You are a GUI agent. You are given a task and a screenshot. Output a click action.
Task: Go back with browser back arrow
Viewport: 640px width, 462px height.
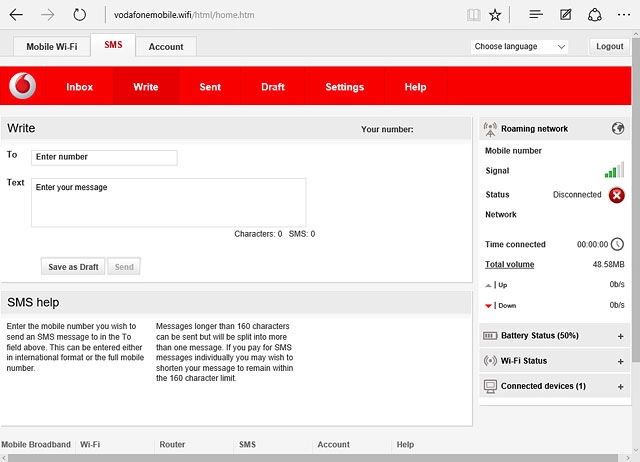tap(16, 15)
